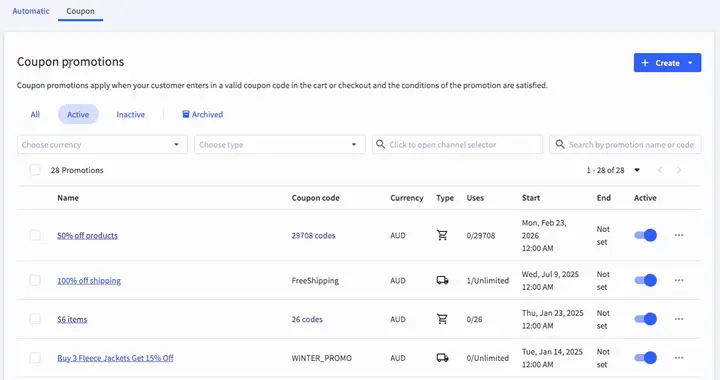The height and width of the screenshot is (380, 720).
Task: Show All promotions filter
Action: [x=35, y=114]
